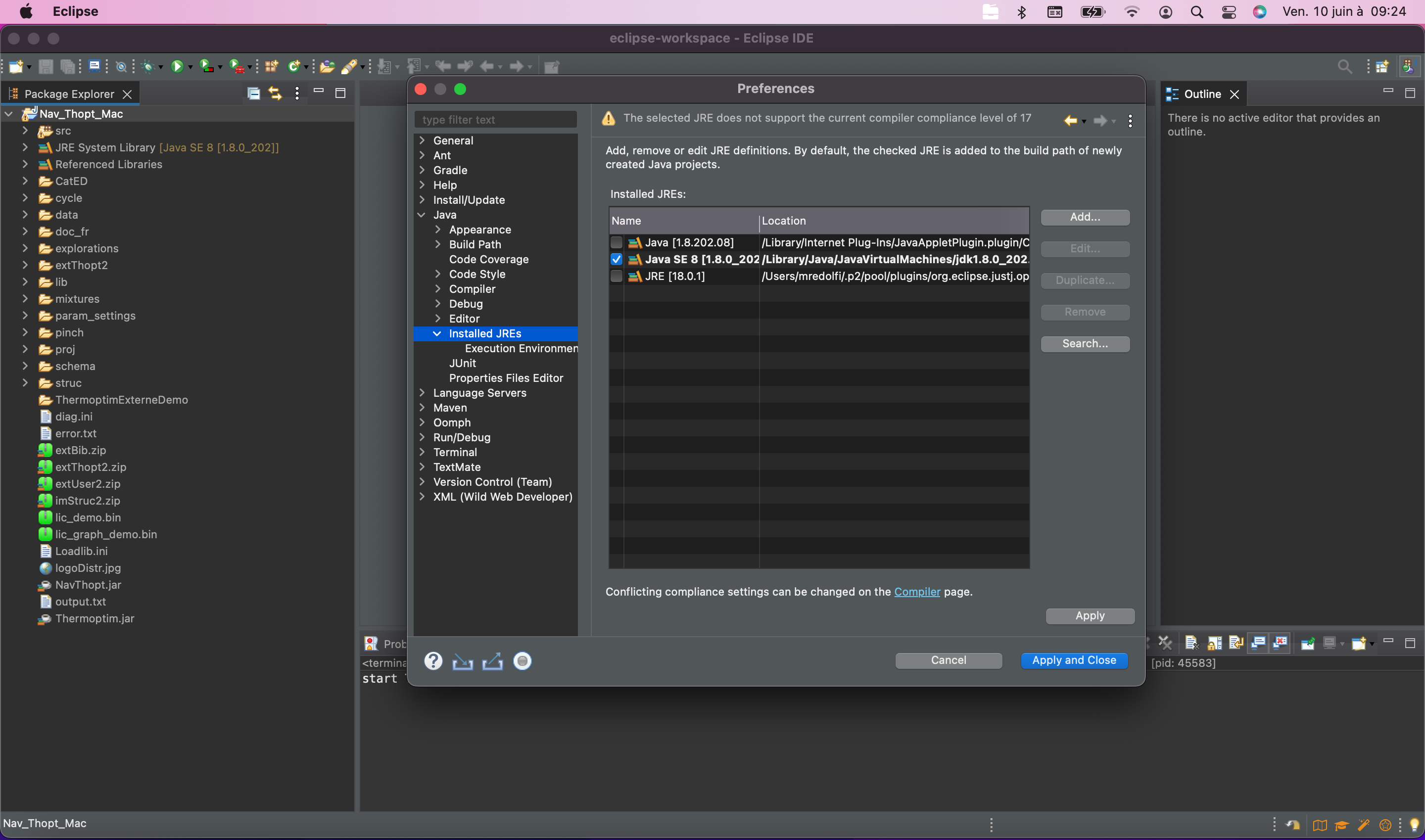Screen dimensions: 1425x840
Task: Expand the General preferences node
Action: (422, 140)
